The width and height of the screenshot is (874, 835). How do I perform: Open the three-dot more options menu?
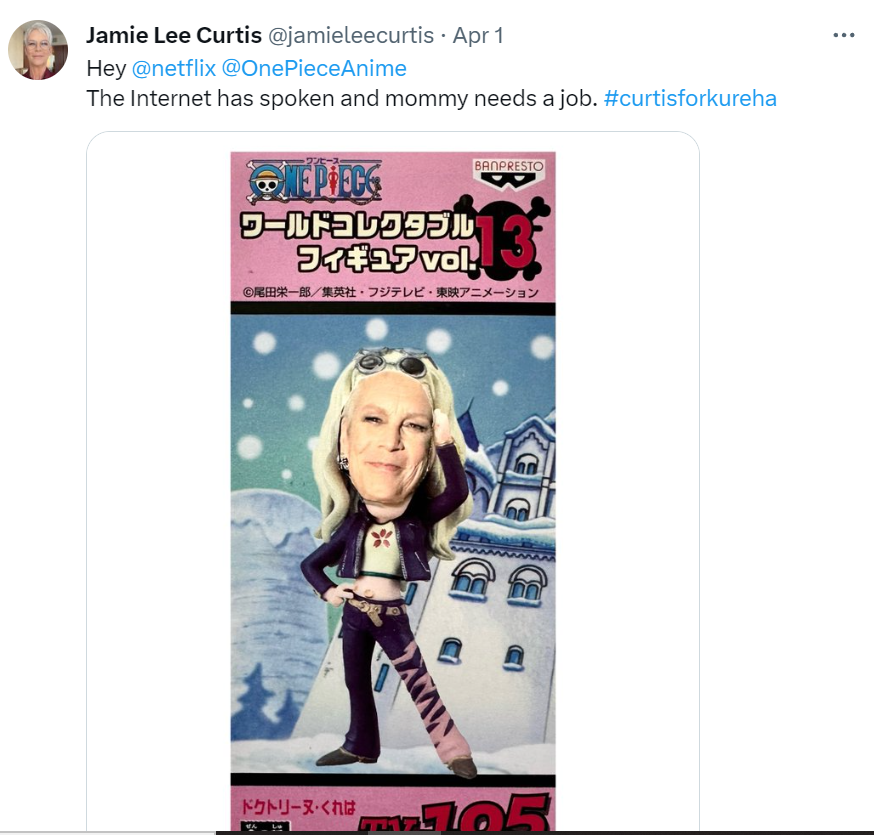pyautogui.click(x=843, y=35)
